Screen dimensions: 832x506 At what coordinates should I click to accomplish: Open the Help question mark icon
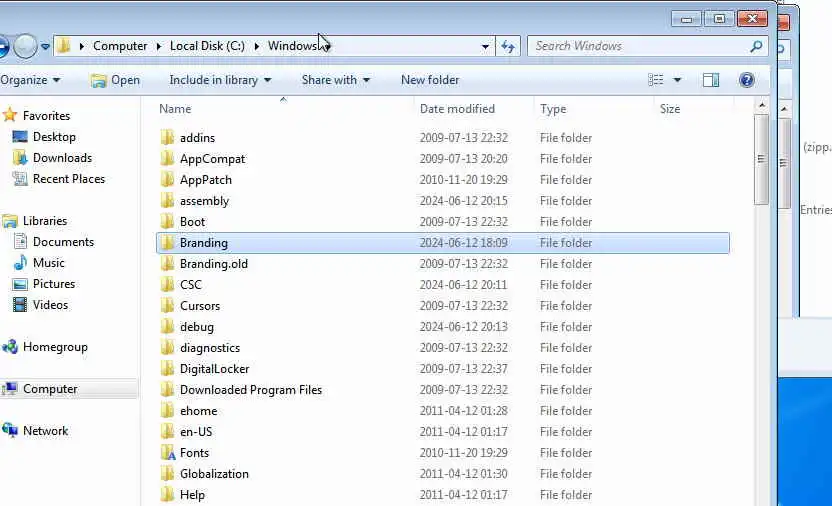(x=747, y=80)
